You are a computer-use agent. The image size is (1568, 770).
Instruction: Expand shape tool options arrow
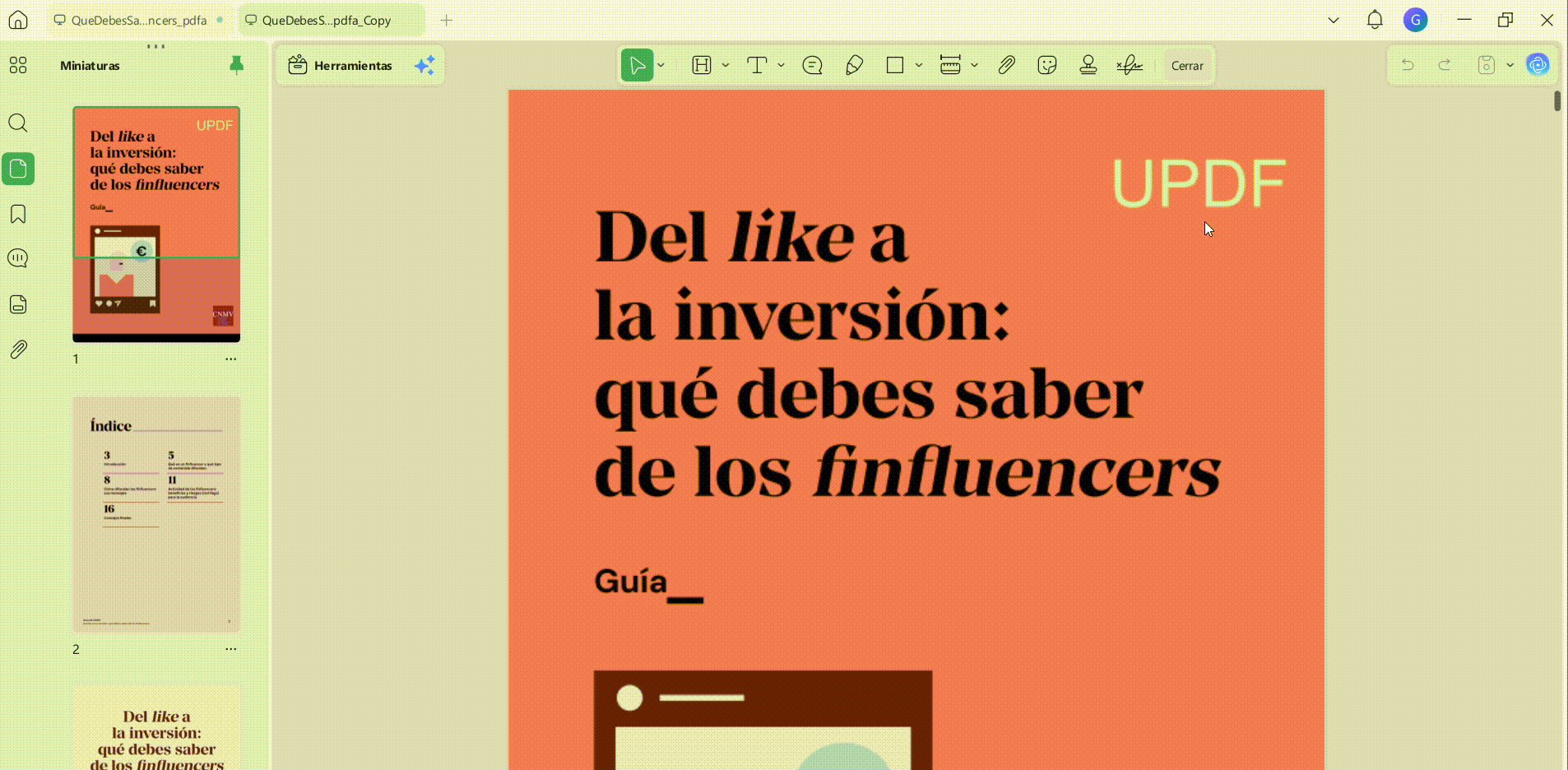coord(919,65)
